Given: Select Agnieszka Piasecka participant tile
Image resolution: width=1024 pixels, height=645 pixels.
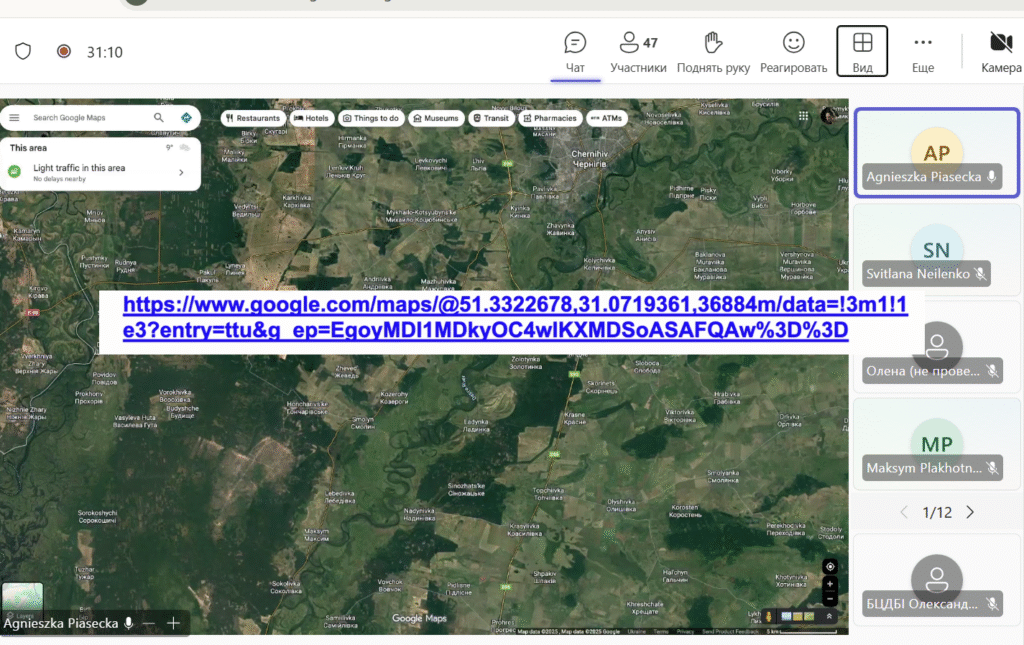Looking at the screenshot, I should point(935,153).
